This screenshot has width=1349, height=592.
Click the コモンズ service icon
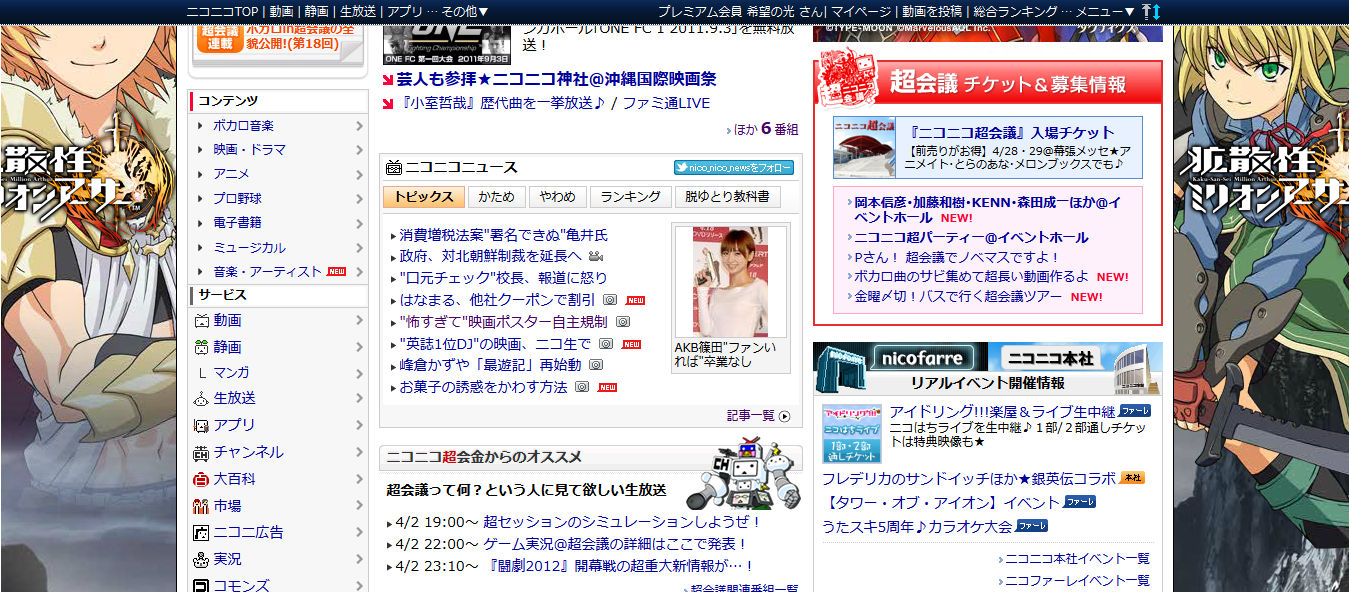click(201, 585)
